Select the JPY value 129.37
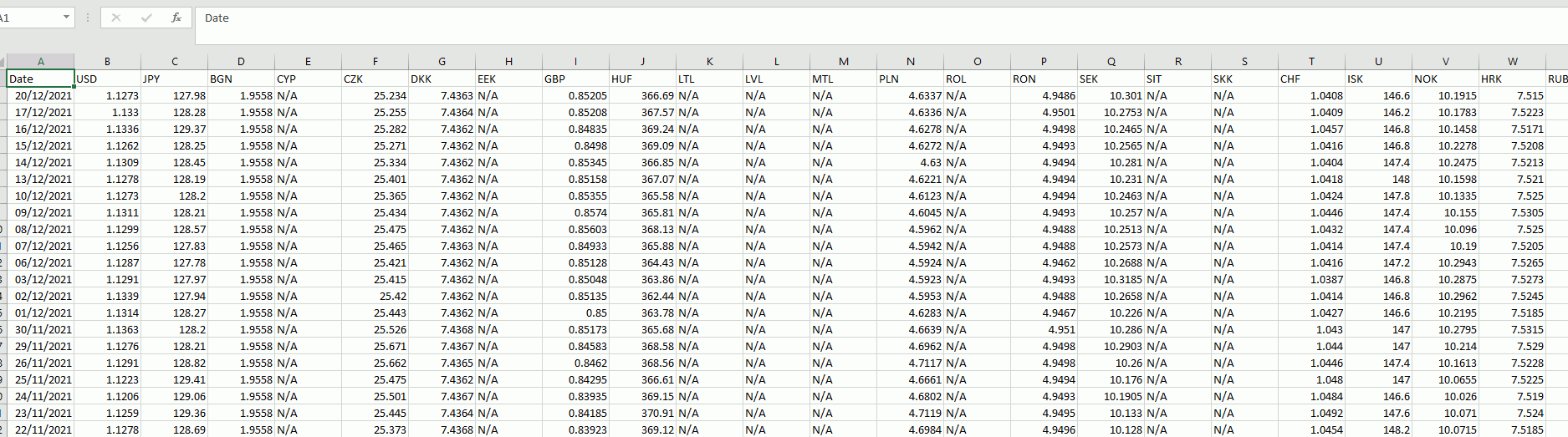This screenshot has height=437, width=1568. 174,129
